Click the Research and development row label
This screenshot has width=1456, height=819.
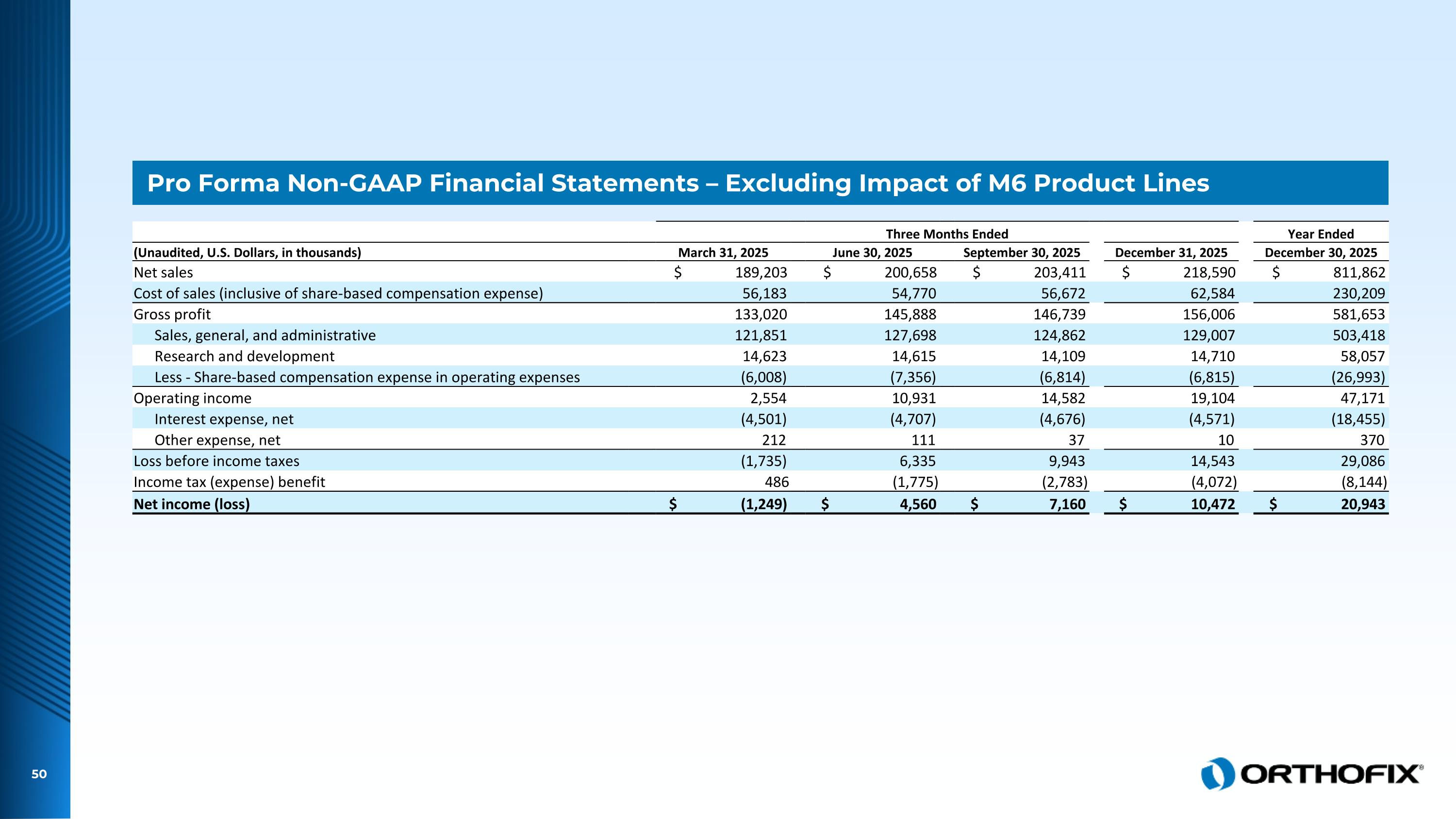(244, 356)
